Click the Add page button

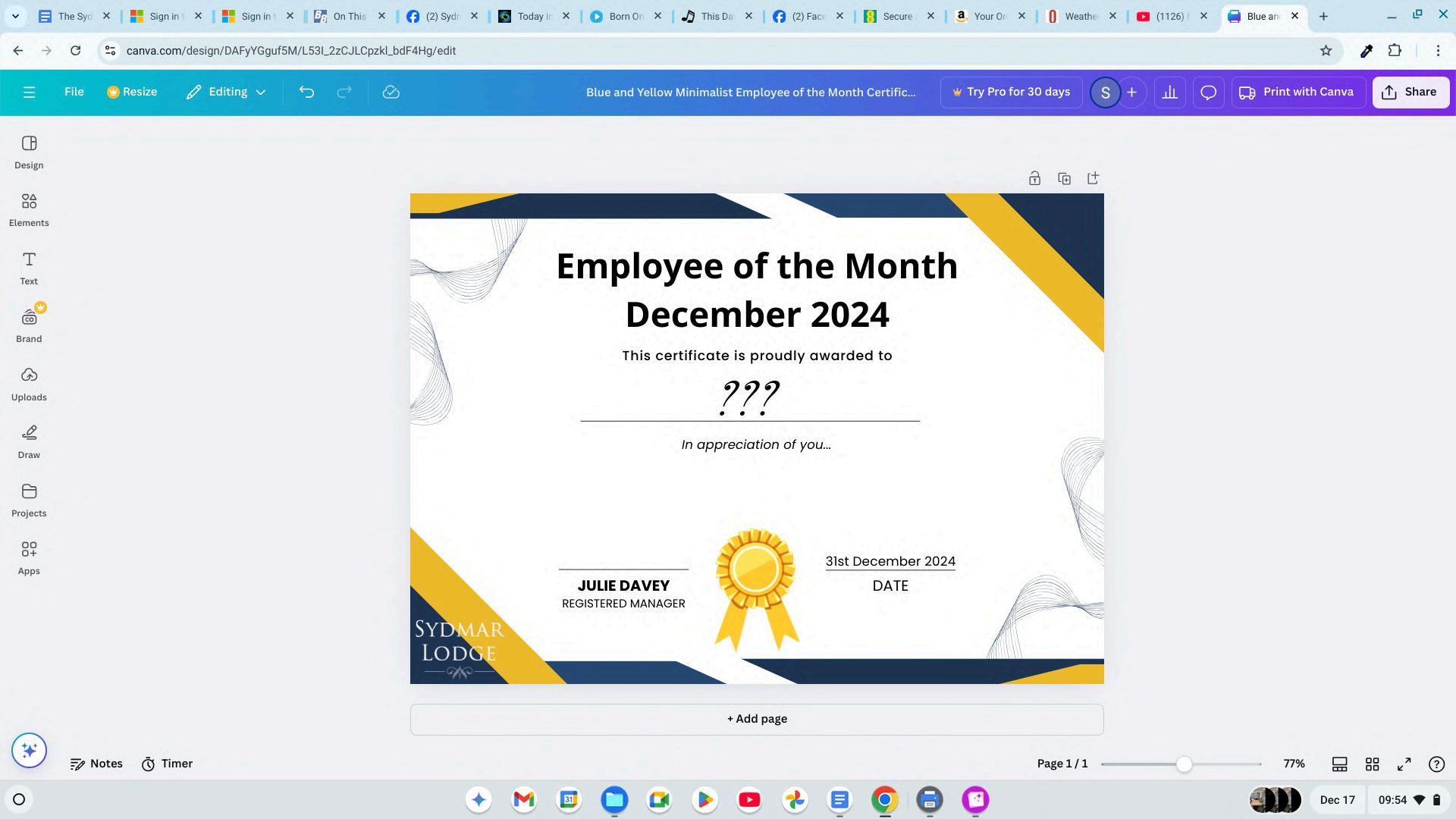[x=756, y=719]
